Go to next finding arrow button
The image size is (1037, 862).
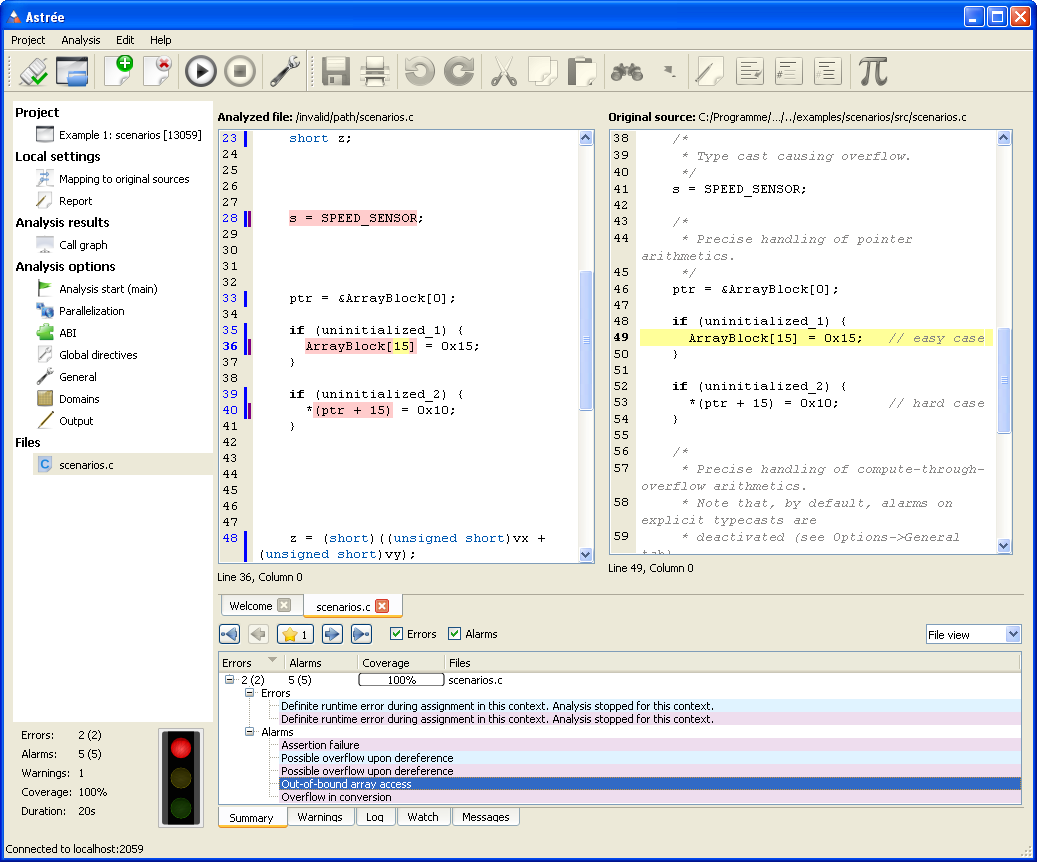pos(332,634)
